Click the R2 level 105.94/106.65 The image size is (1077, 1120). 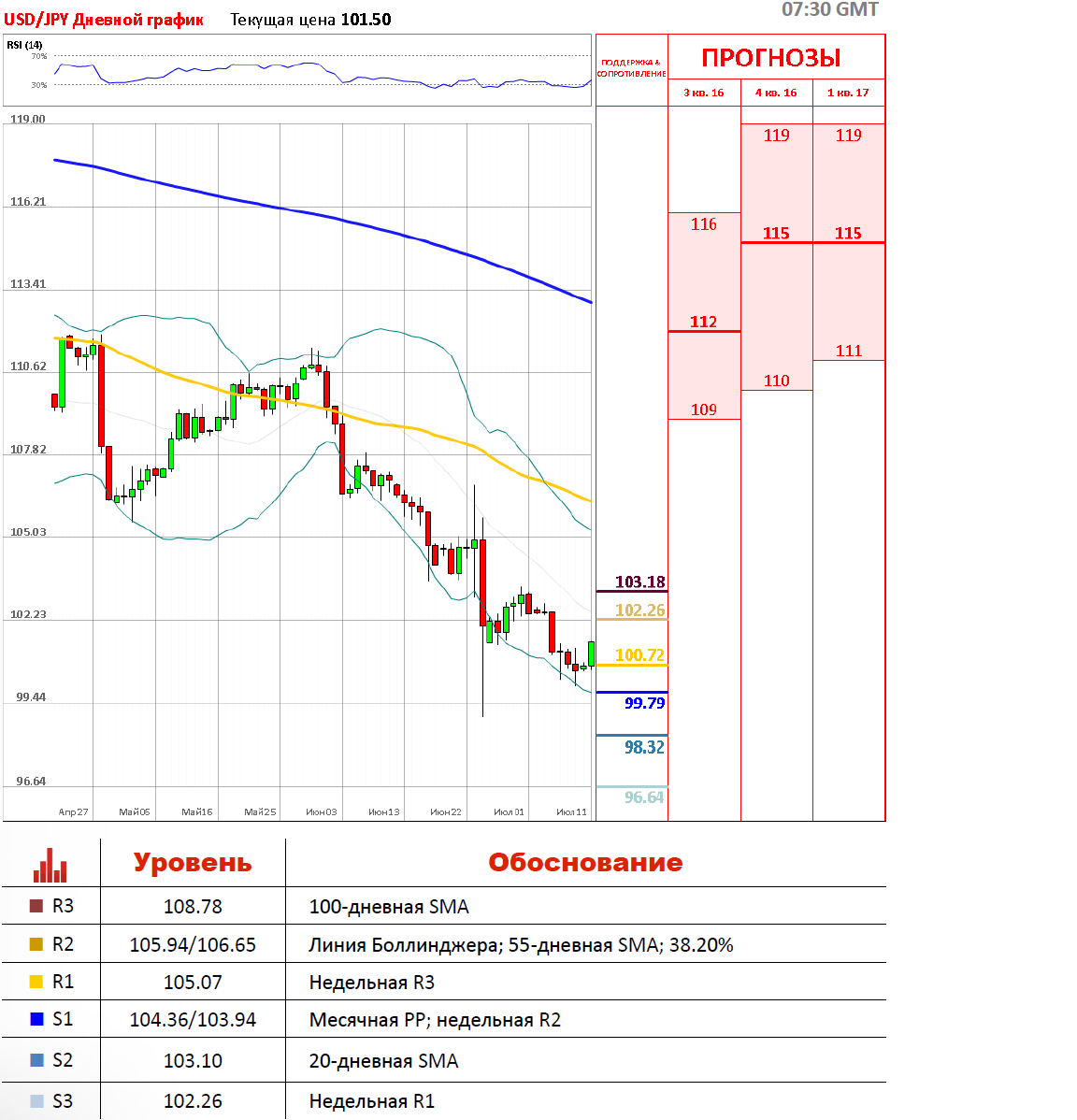point(193,945)
